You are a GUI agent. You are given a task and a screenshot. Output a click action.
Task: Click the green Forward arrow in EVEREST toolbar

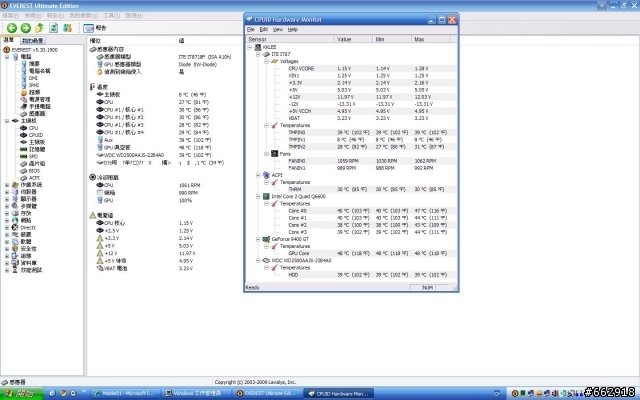26,28
